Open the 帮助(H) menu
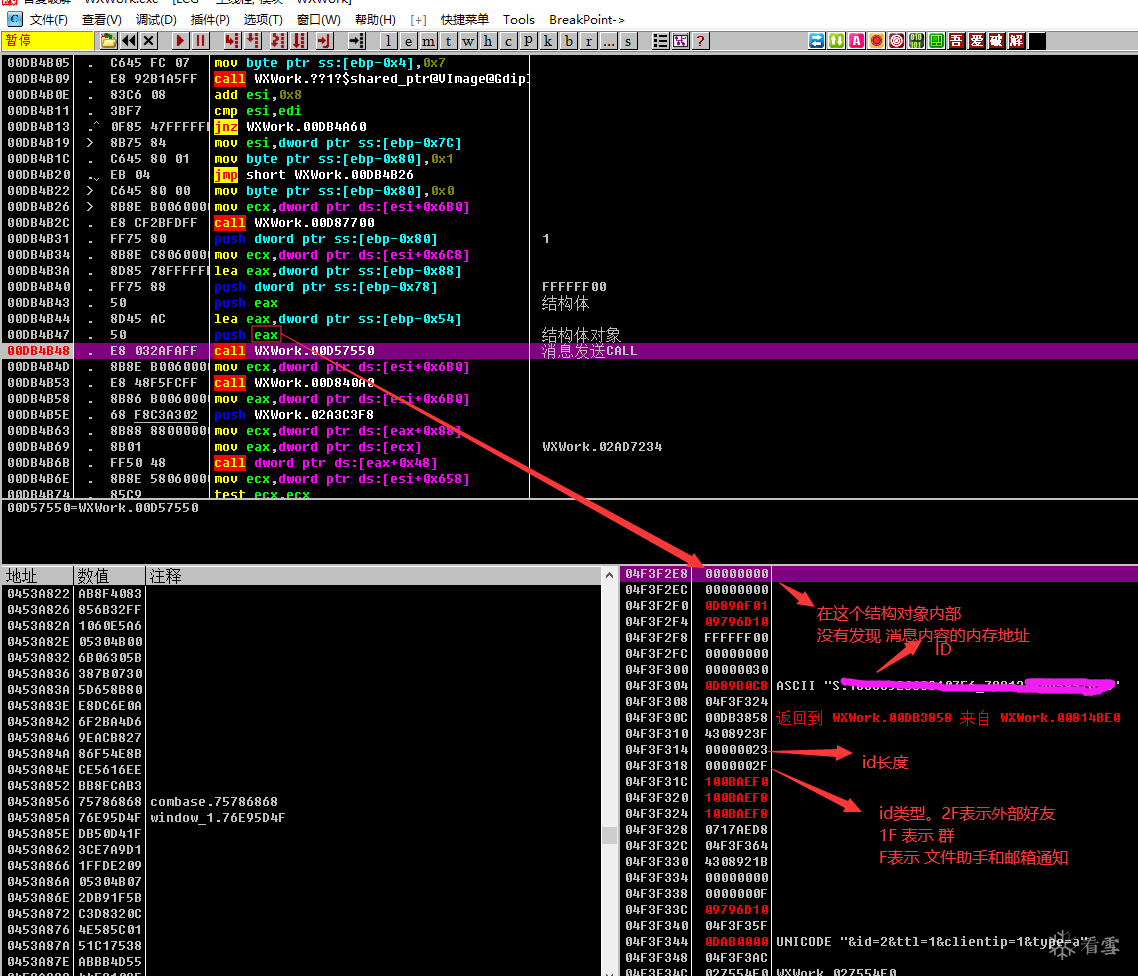Image resolution: width=1138 pixels, height=976 pixels. [x=375, y=20]
